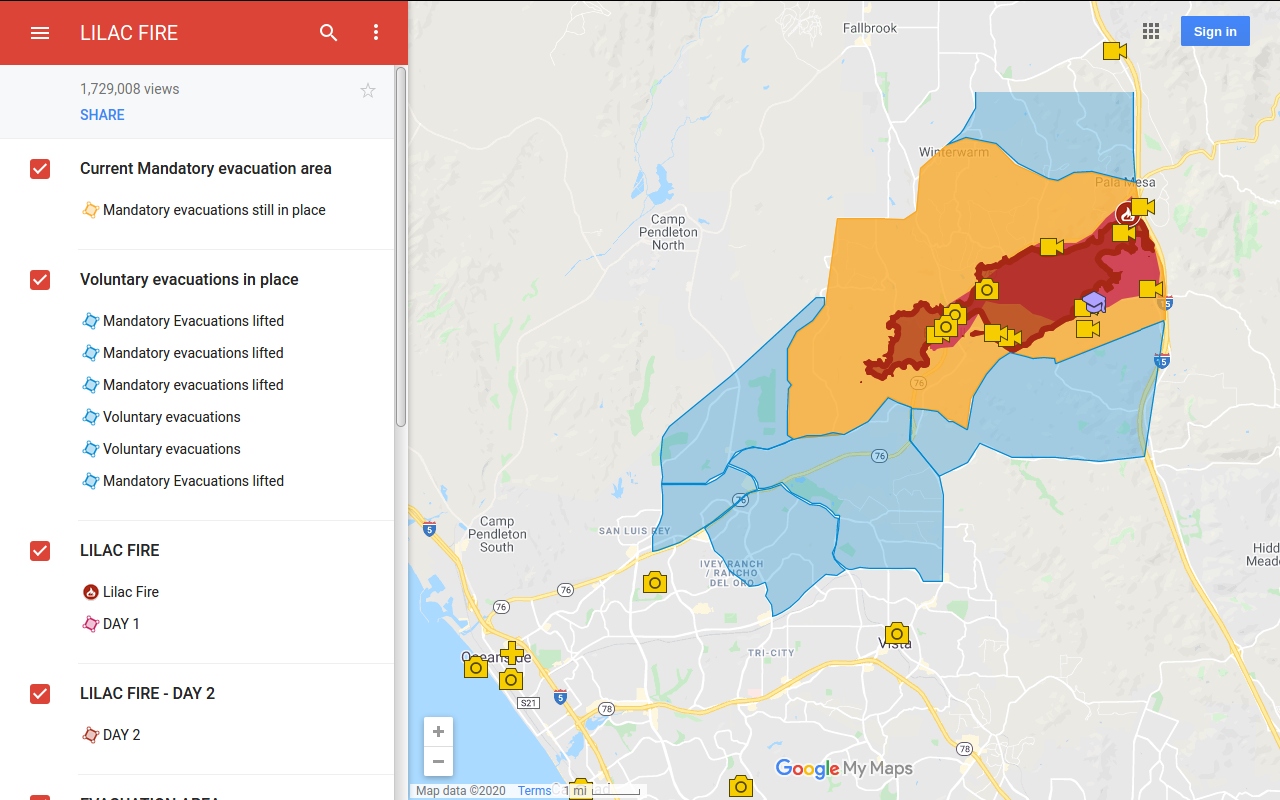Click the Winterwarm place label
The image size is (1280, 800).
(x=954, y=152)
